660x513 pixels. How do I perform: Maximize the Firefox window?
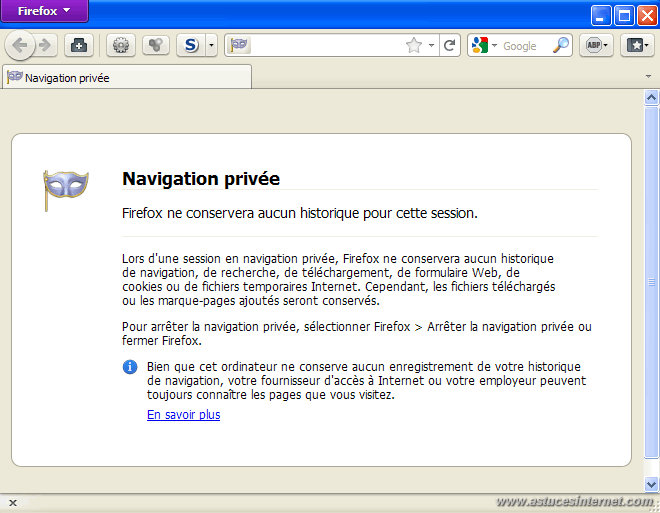coord(624,16)
